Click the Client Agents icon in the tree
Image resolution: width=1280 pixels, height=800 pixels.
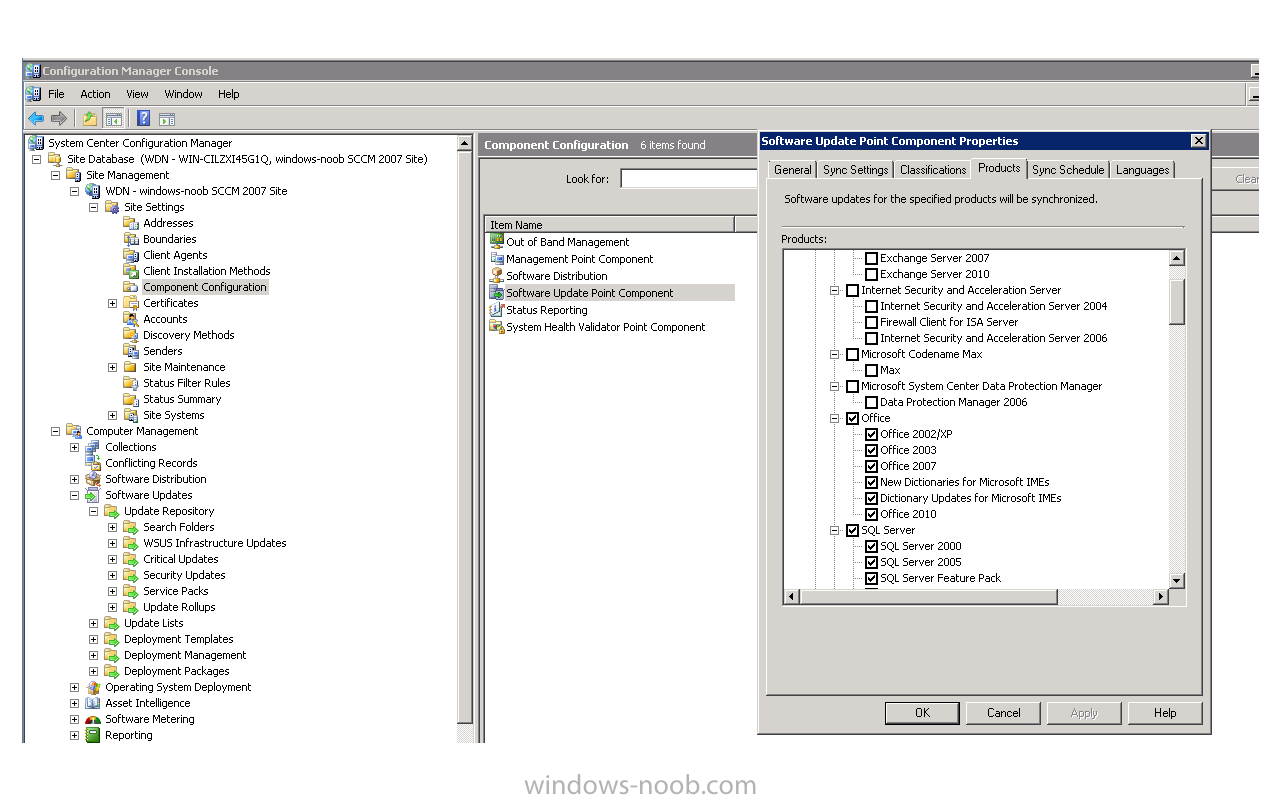click(131, 255)
